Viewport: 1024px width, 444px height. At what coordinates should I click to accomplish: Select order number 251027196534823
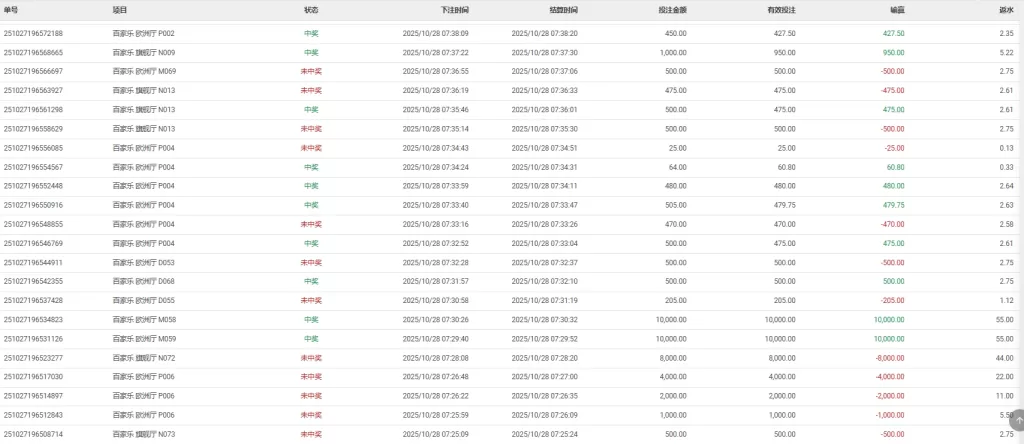tap(34, 319)
